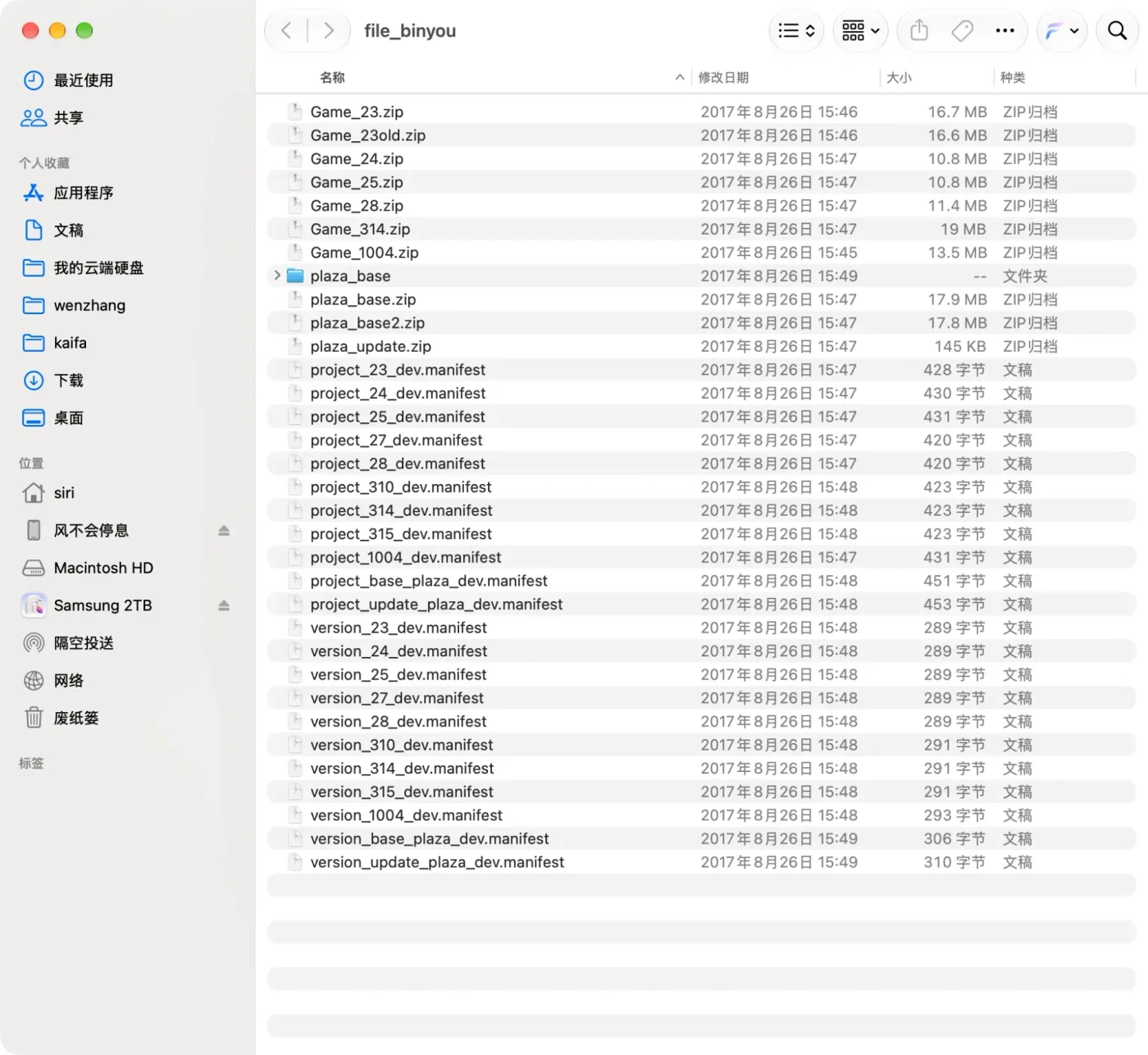Open the more actions ellipsis menu
1148x1055 pixels.
1004,31
